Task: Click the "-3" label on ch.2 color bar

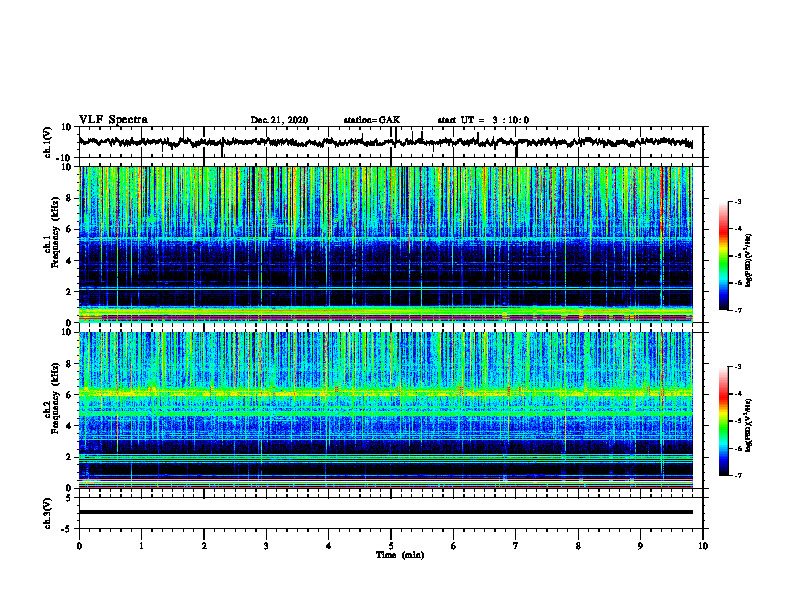Action: [x=738, y=367]
